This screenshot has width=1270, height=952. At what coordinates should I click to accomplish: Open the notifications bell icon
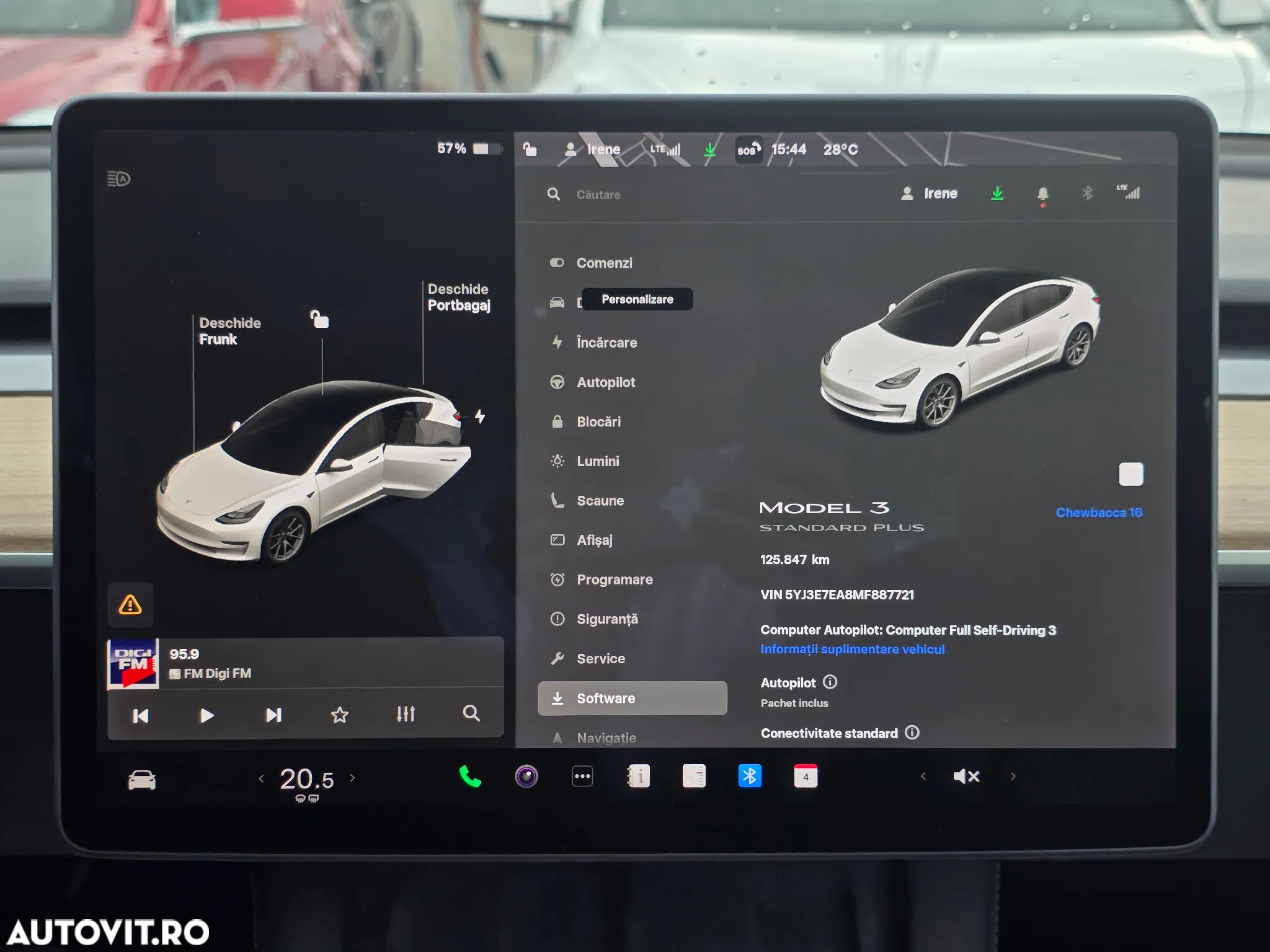coord(1042,195)
